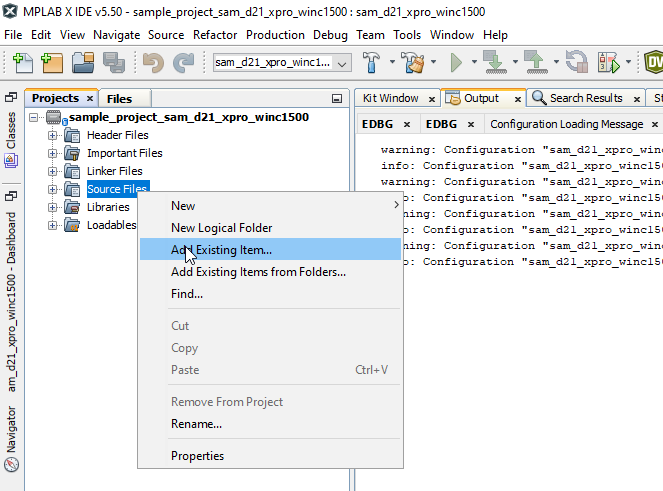Open the sam_d21_xpro_winc1500 configuration dropdown

point(281,63)
